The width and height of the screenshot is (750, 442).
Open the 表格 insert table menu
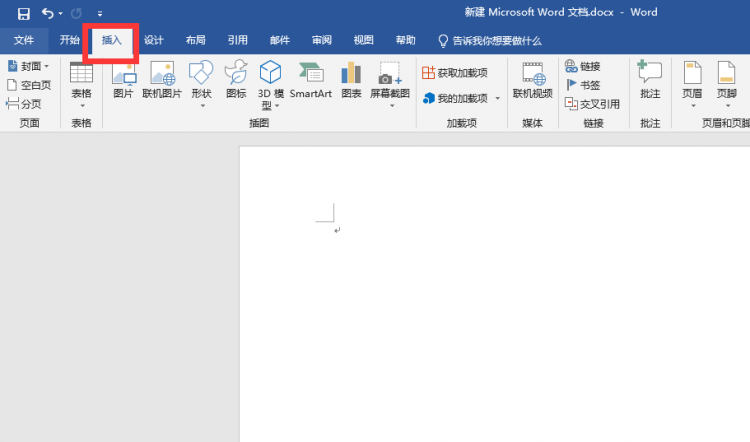[81, 85]
